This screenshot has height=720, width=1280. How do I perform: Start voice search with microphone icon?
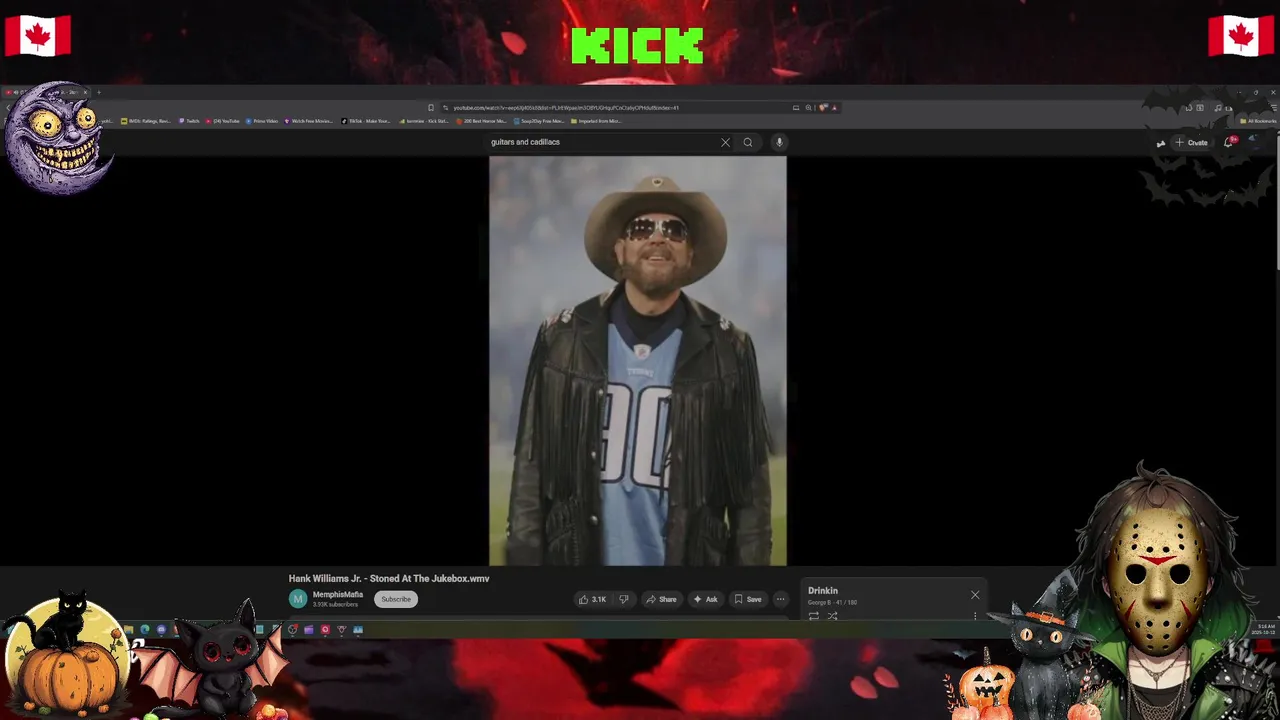pyautogui.click(x=779, y=142)
